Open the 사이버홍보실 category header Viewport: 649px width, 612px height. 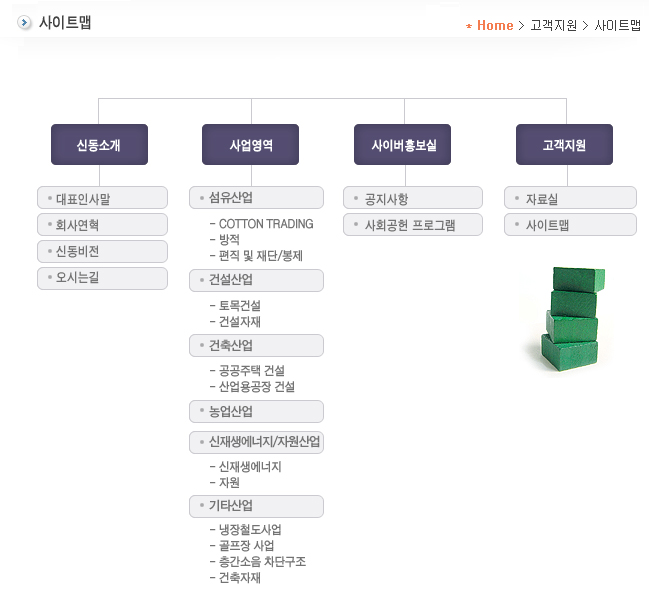point(404,145)
